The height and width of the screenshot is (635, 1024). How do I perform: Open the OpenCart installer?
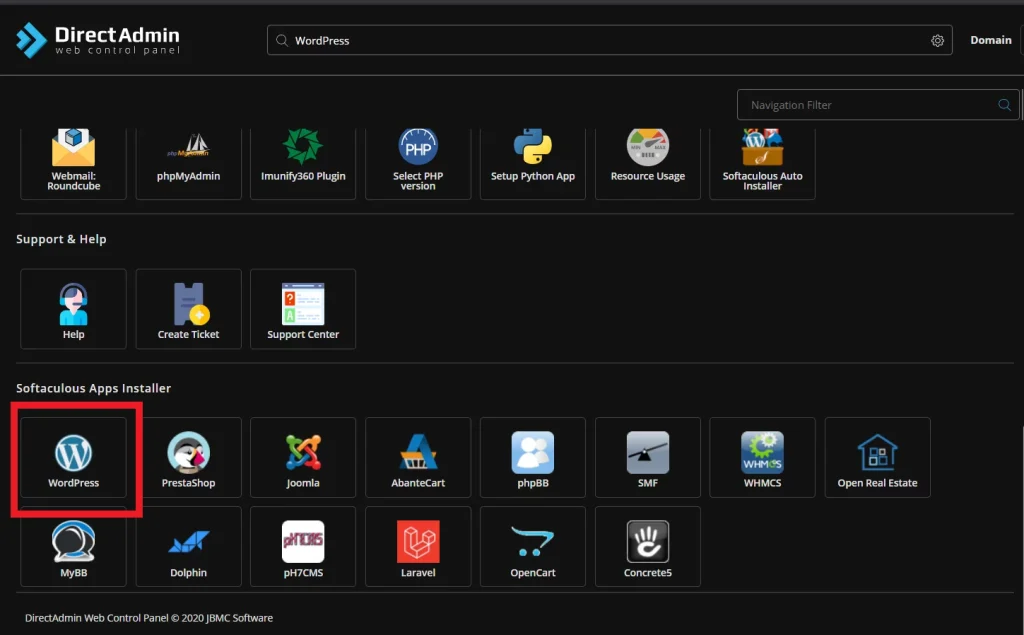coord(533,547)
